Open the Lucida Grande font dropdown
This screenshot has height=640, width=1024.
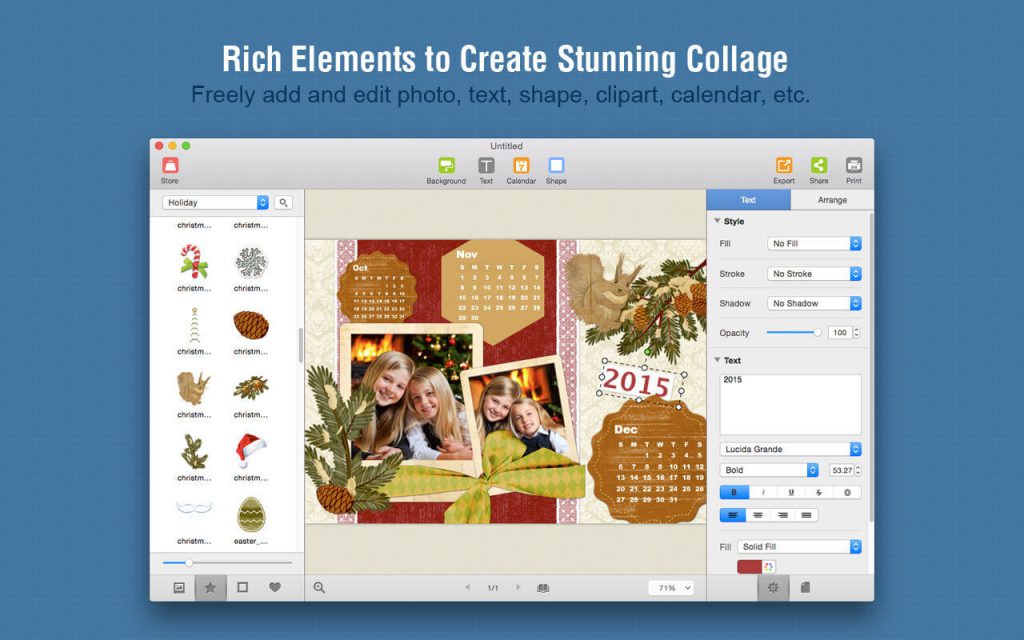click(x=789, y=448)
